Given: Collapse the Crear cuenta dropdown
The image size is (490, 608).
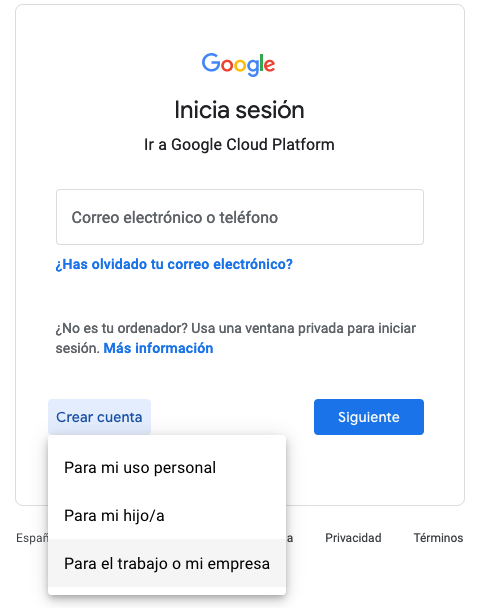Looking at the screenshot, I should [x=99, y=417].
